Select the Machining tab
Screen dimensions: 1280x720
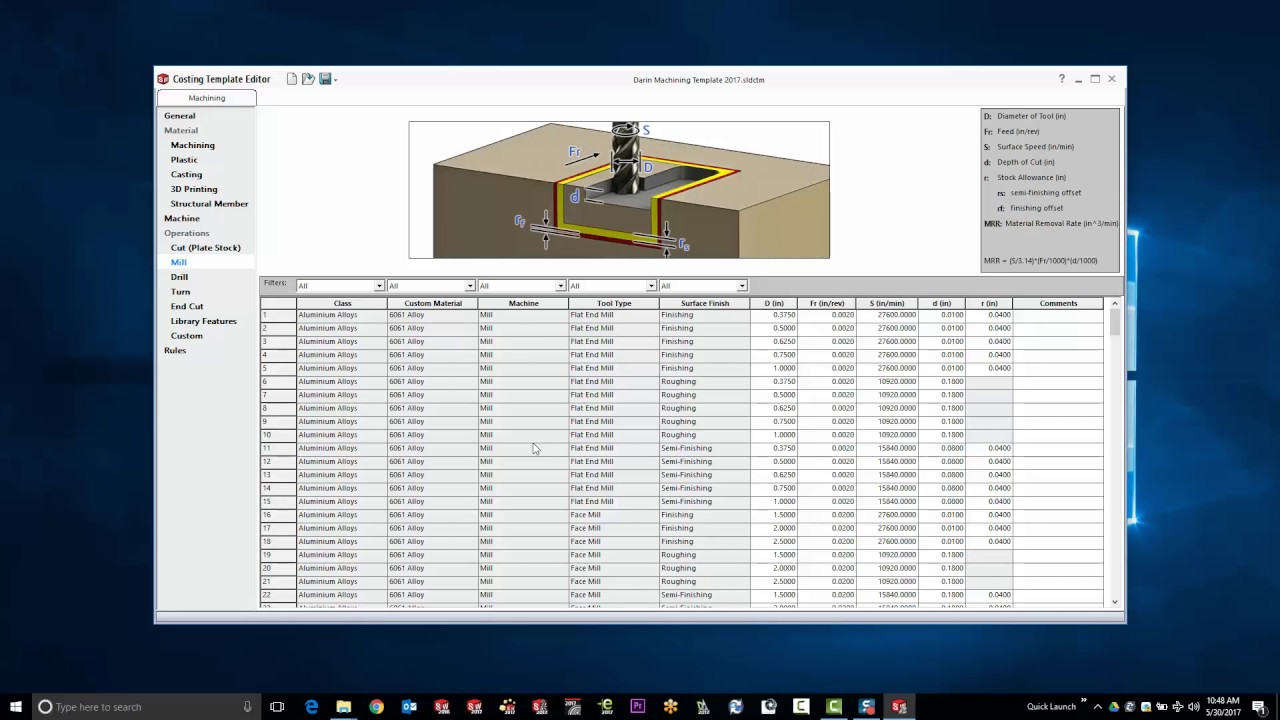207,98
